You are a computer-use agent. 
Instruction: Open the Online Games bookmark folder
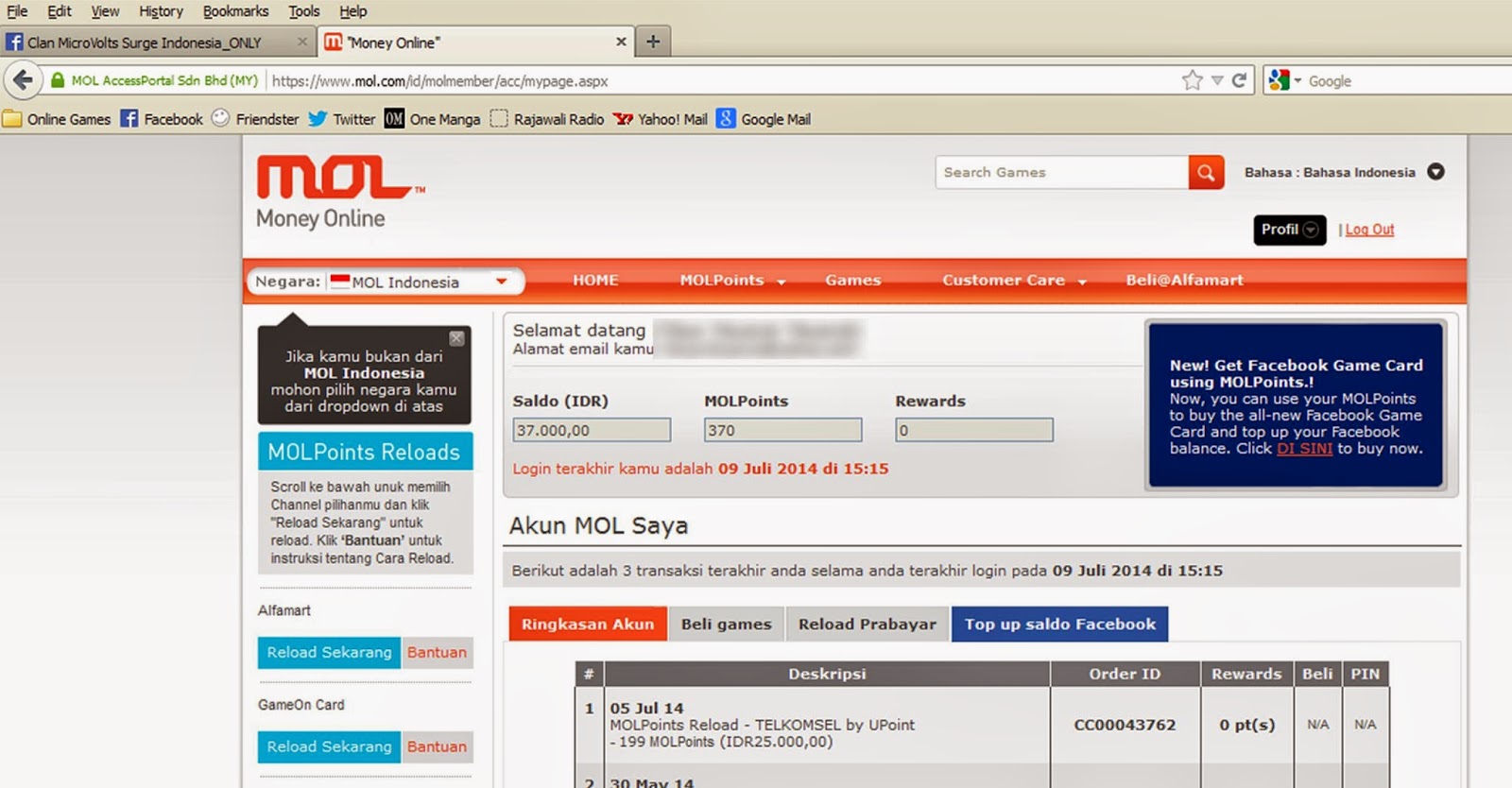point(57,119)
